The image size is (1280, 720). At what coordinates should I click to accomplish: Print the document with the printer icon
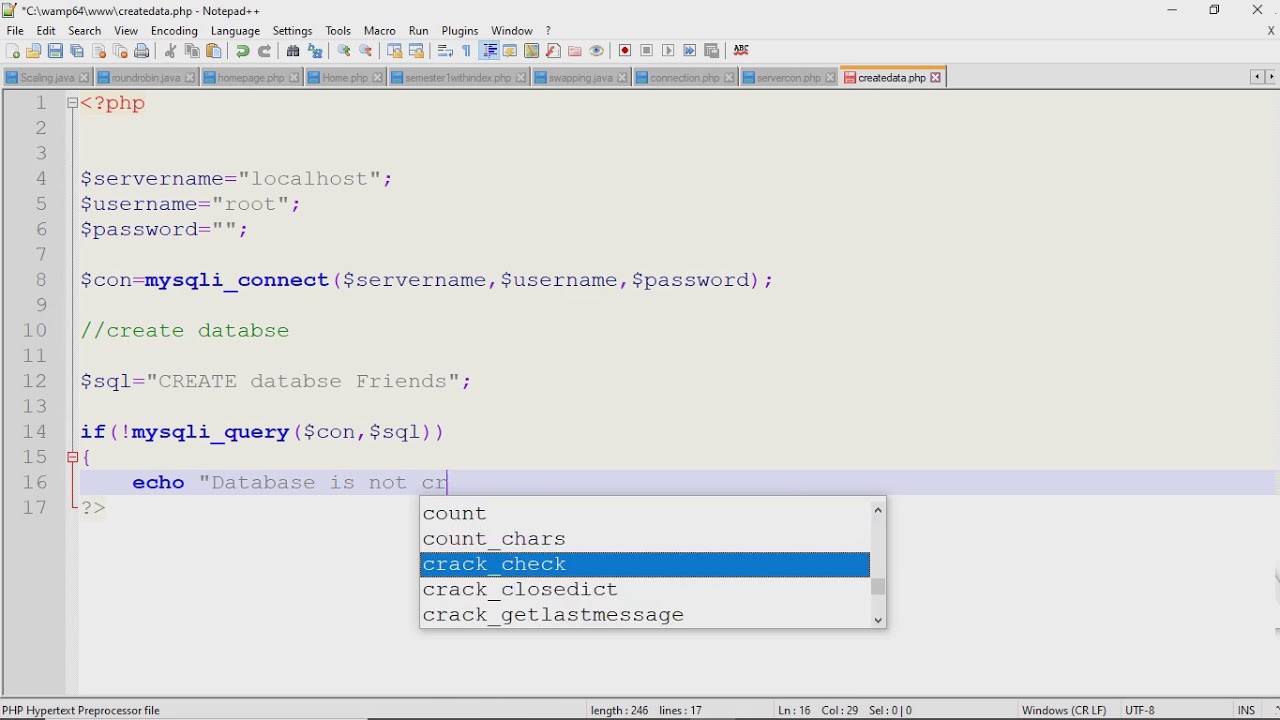coord(141,51)
